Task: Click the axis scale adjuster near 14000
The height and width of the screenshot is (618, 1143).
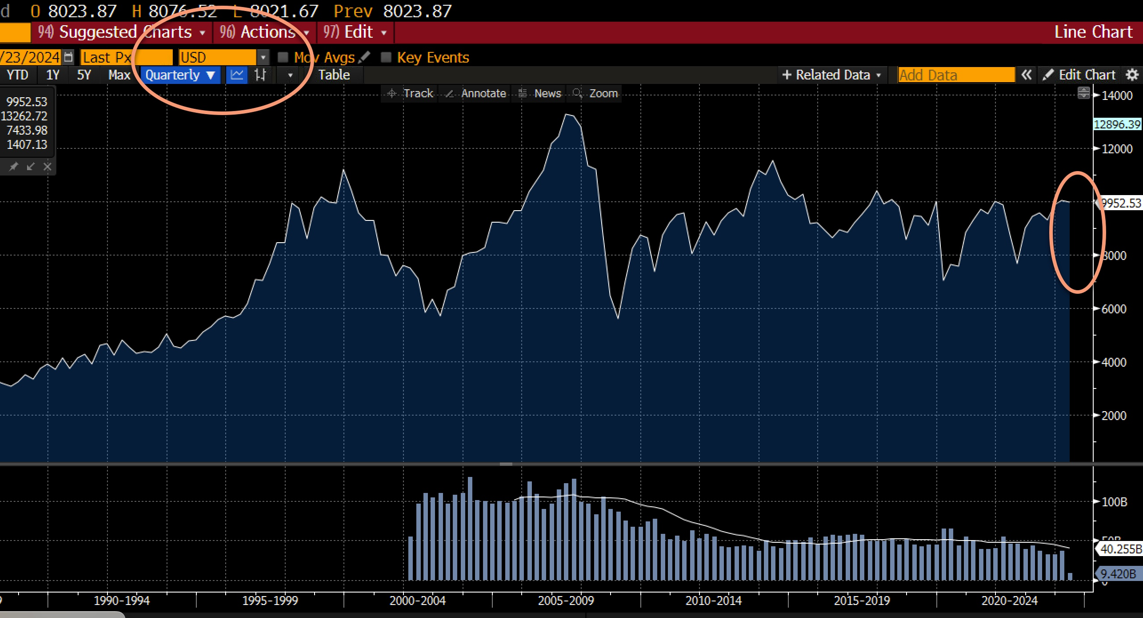Action: (x=1084, y=93)
